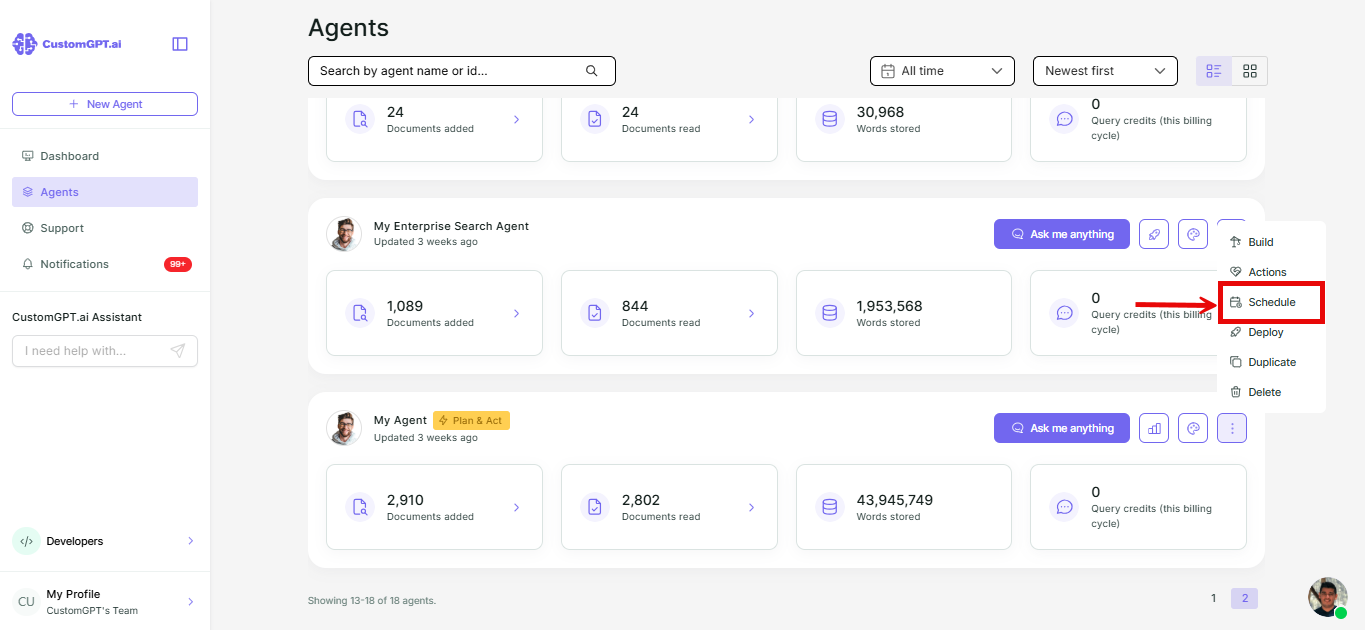Open the Newest first sort dropdown
The height and width of the screenshot is (630, 1365).
tap(1105, 71)
